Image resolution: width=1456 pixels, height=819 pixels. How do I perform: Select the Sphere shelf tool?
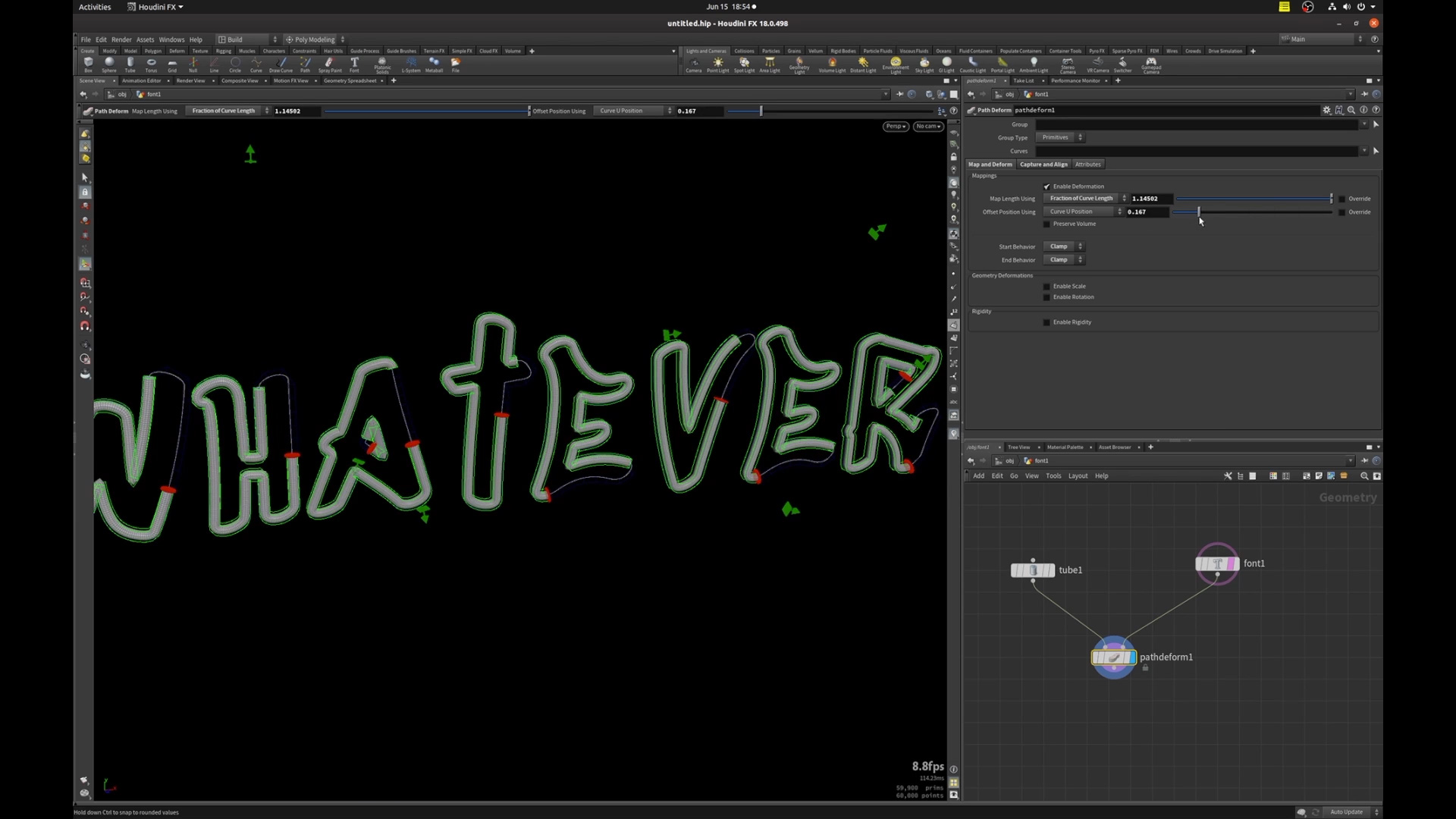click(x=109, y=64)
